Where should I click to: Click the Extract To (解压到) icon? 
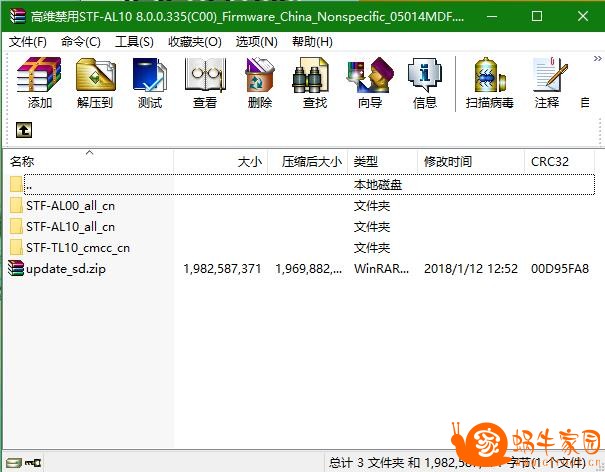(95, 83)
